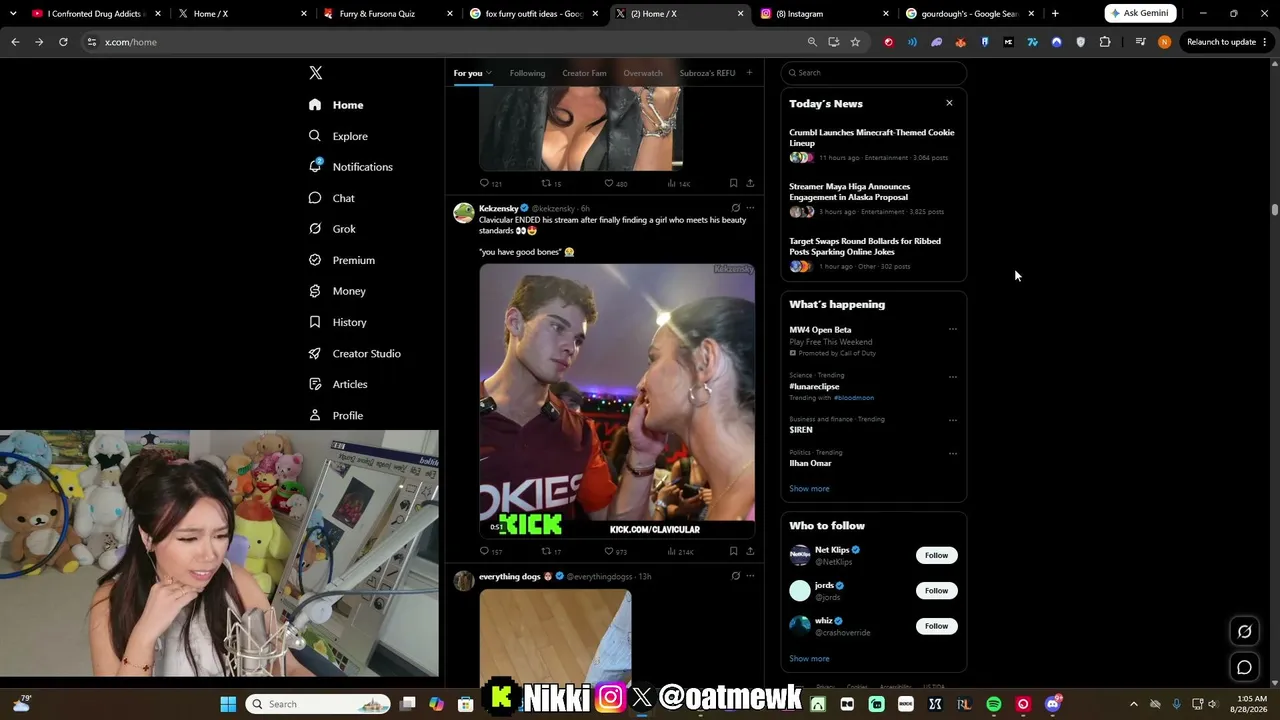Open Chat in the sidebar
The image size is (1280, 720).
pos(332,198)
